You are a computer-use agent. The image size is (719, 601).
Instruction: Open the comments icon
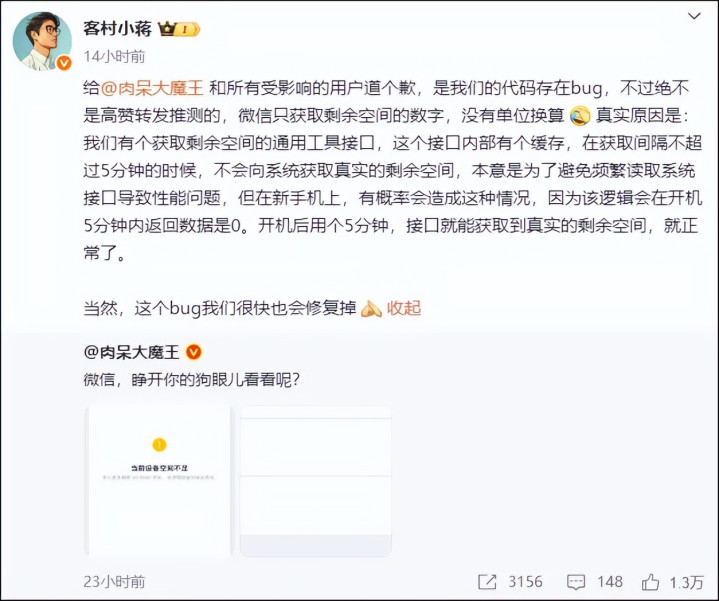pos(576,582)
